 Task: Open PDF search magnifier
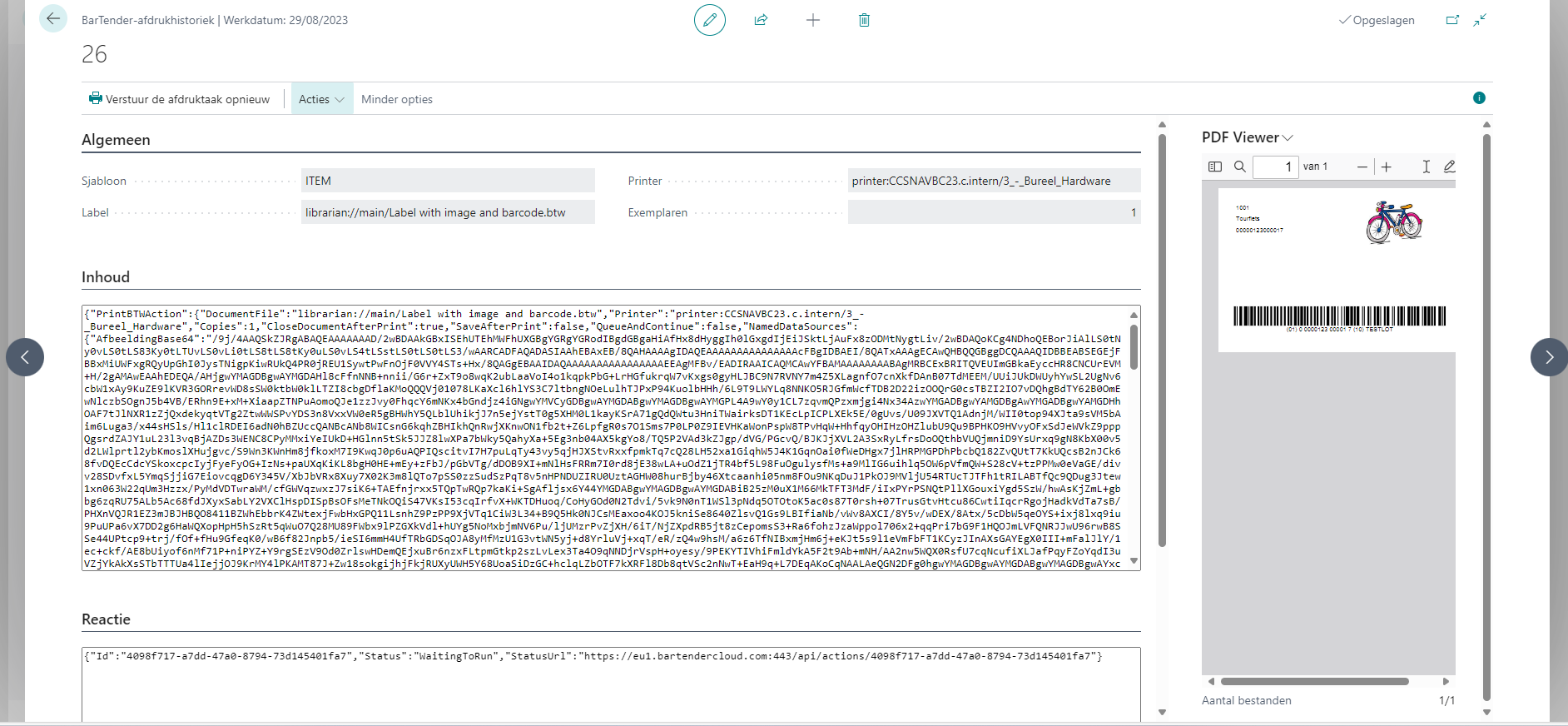(x=1239, y=167)
